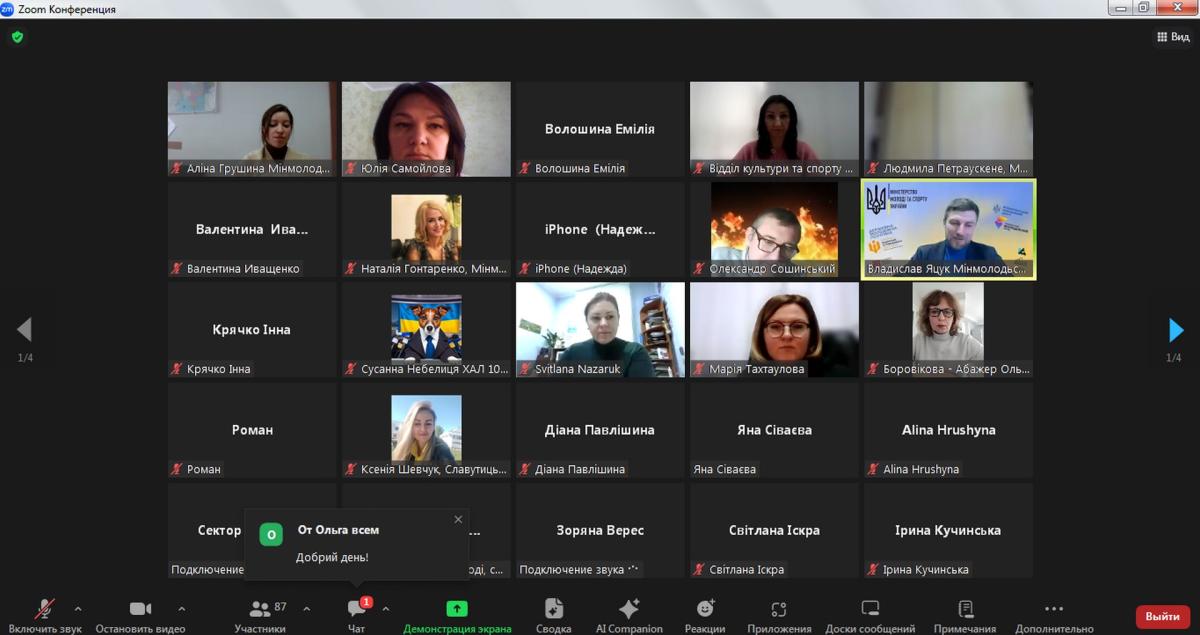Select Марія Тахтаулова video tile
This screenshot has height=635, width=1200.
coord(774,329)
